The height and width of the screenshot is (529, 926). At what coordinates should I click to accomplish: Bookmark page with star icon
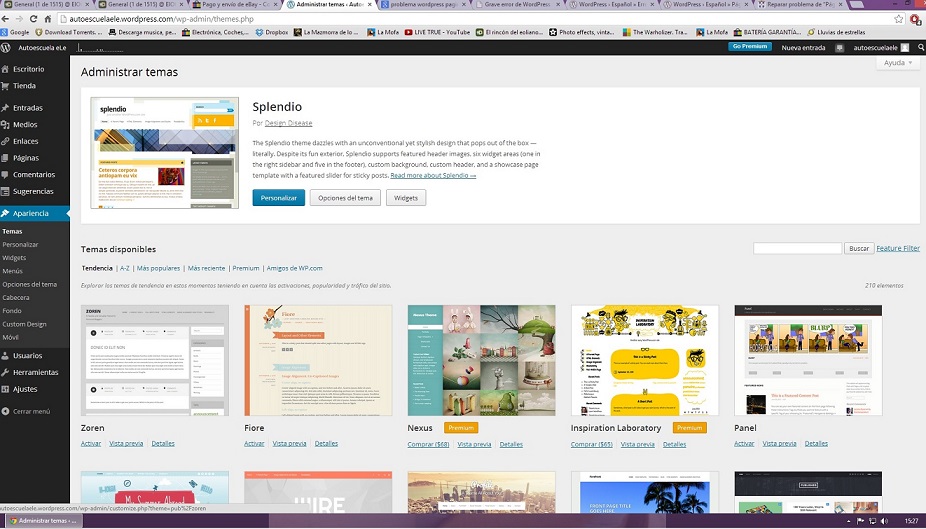coord(899,19)
